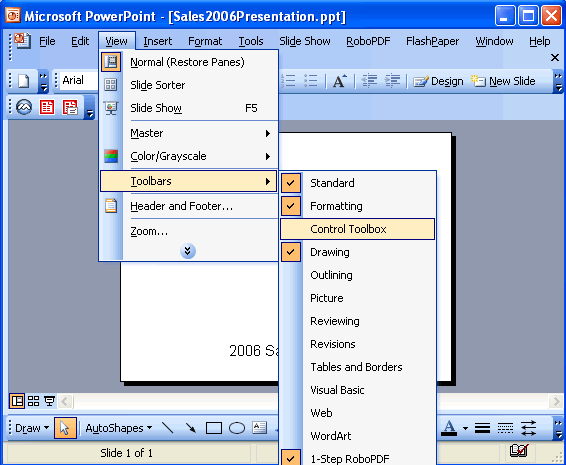Click the Design button

(438, 81)
